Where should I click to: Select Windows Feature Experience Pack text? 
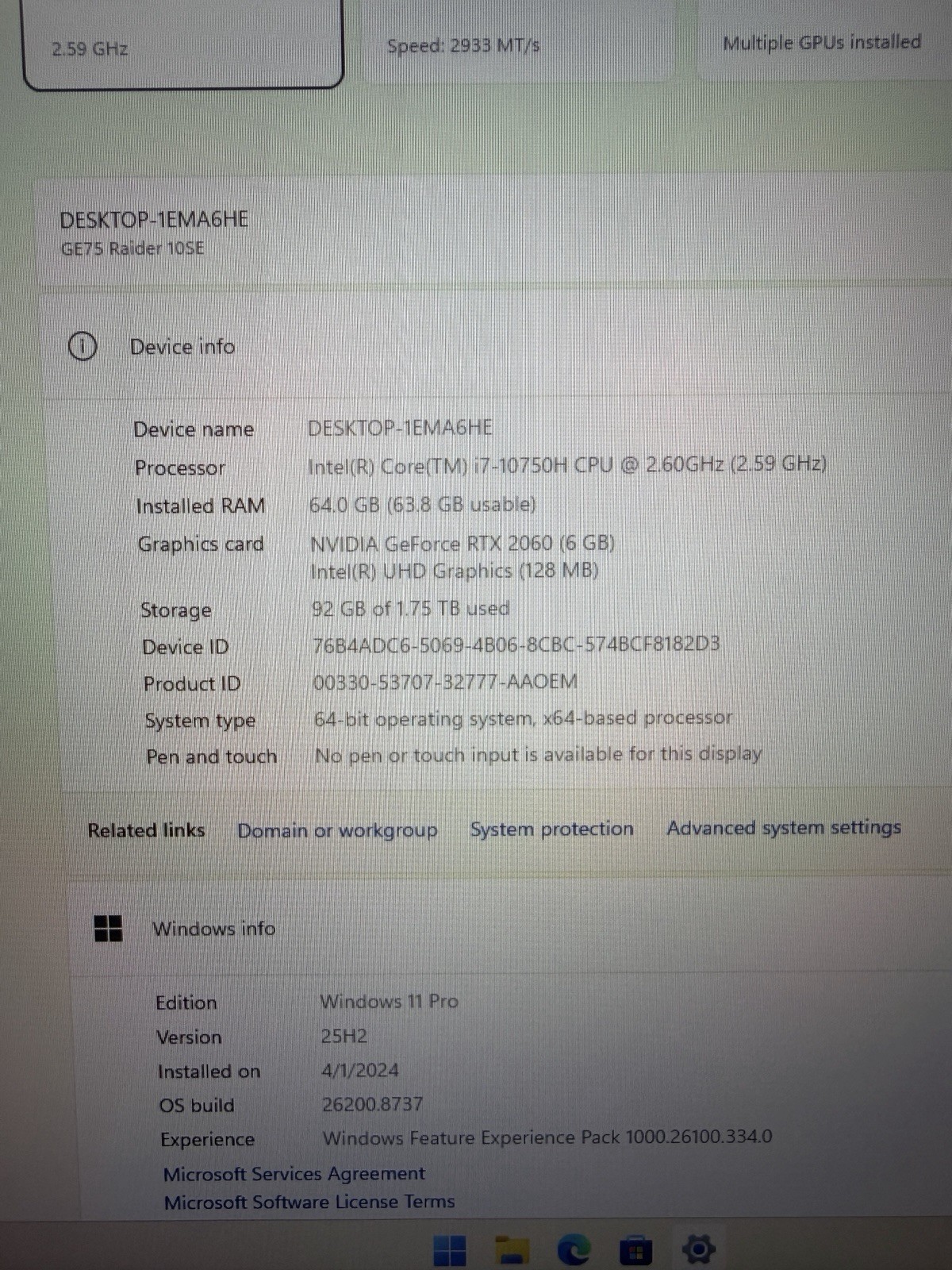(547, 1137)
